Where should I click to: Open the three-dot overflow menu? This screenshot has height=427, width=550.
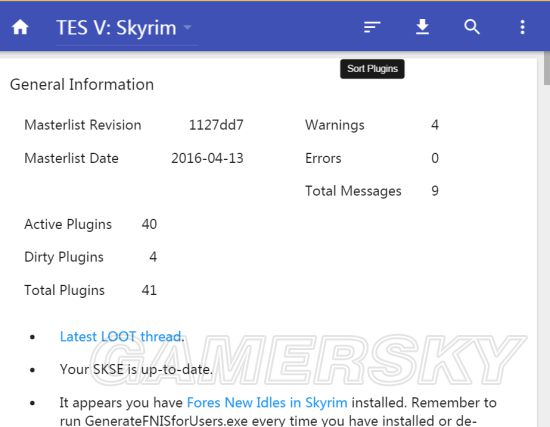pos(522,27)
